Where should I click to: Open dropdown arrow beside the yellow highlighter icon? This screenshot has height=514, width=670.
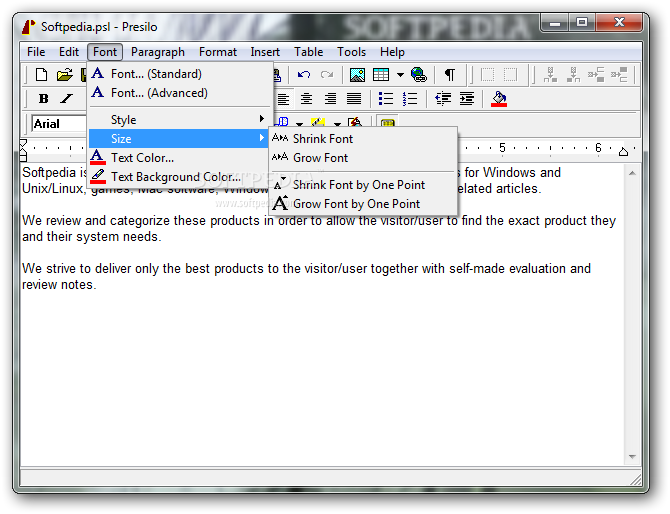tap(337, 123)
